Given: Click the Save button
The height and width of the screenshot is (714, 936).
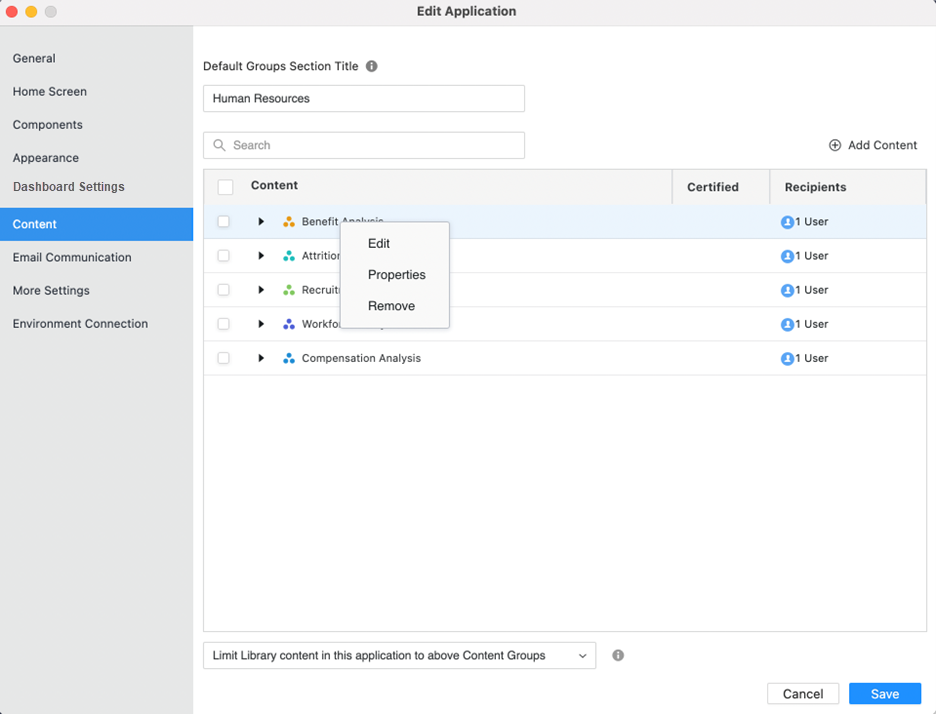Looking at the screenshot, I should pyautogui.click(x=884, y=694).
